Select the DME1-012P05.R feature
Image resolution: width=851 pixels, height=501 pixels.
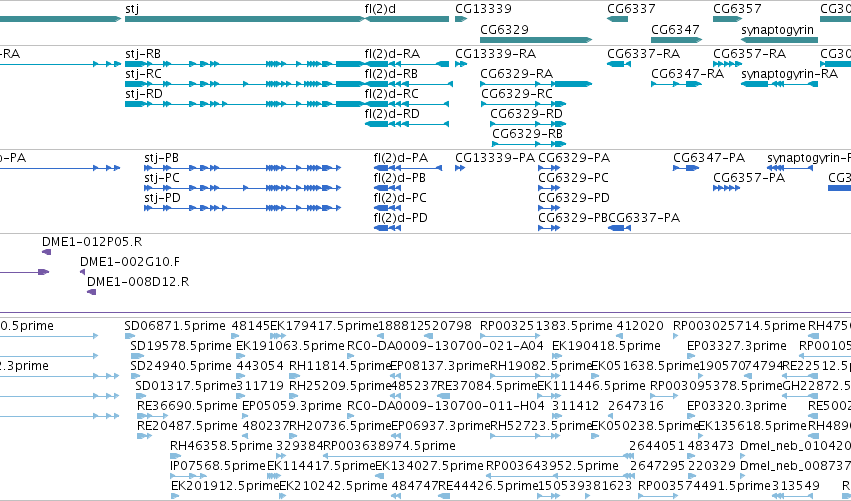click(47, 252)
